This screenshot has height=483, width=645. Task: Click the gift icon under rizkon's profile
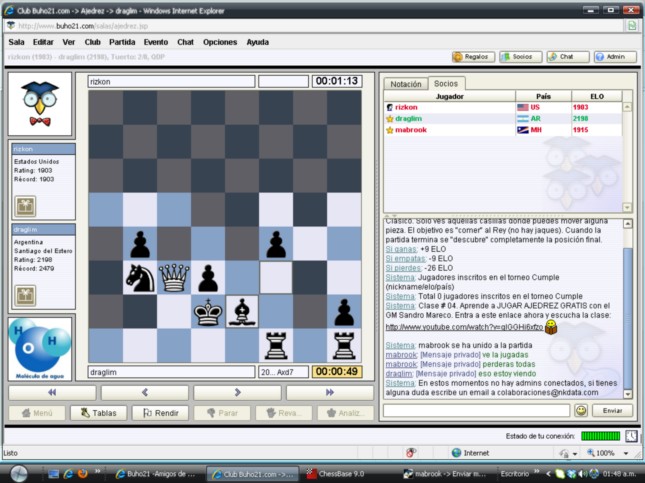(x=25, y=206)
